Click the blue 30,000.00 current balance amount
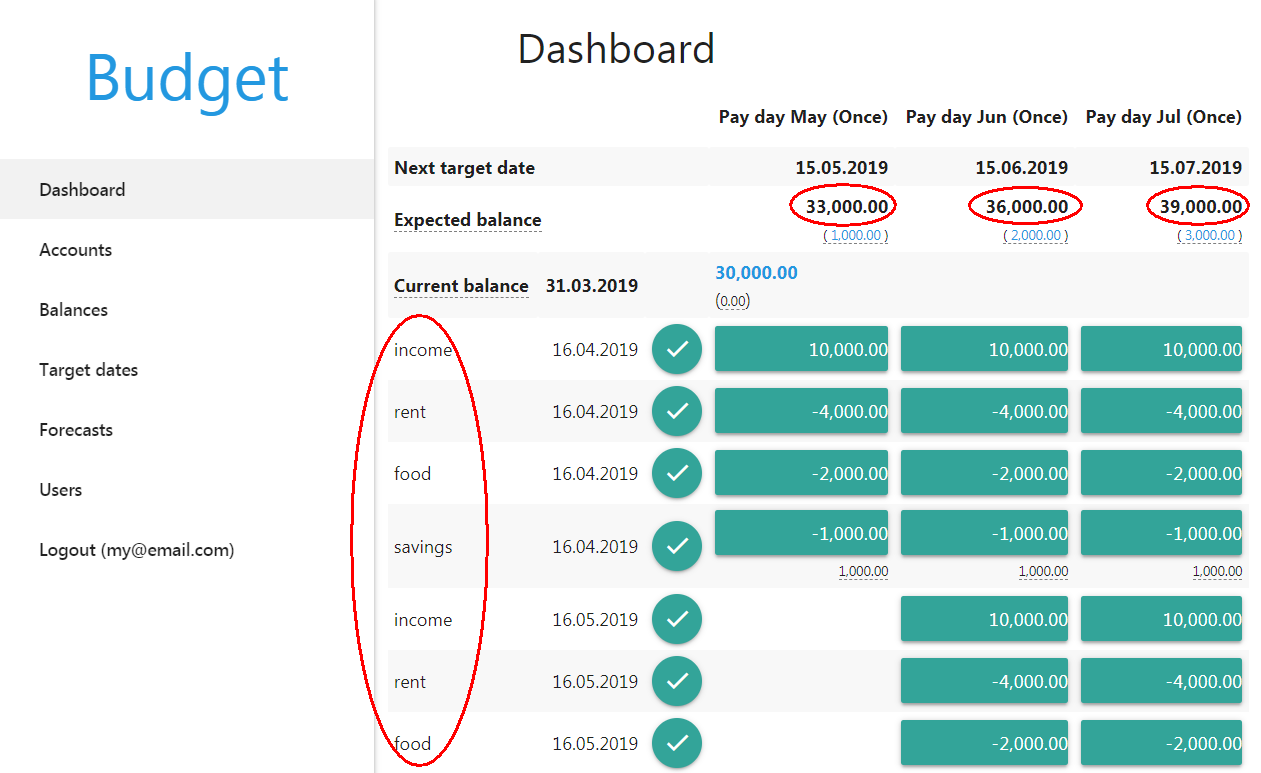Viewport: 1261px width, 773px height. click(x=756, y=273)
